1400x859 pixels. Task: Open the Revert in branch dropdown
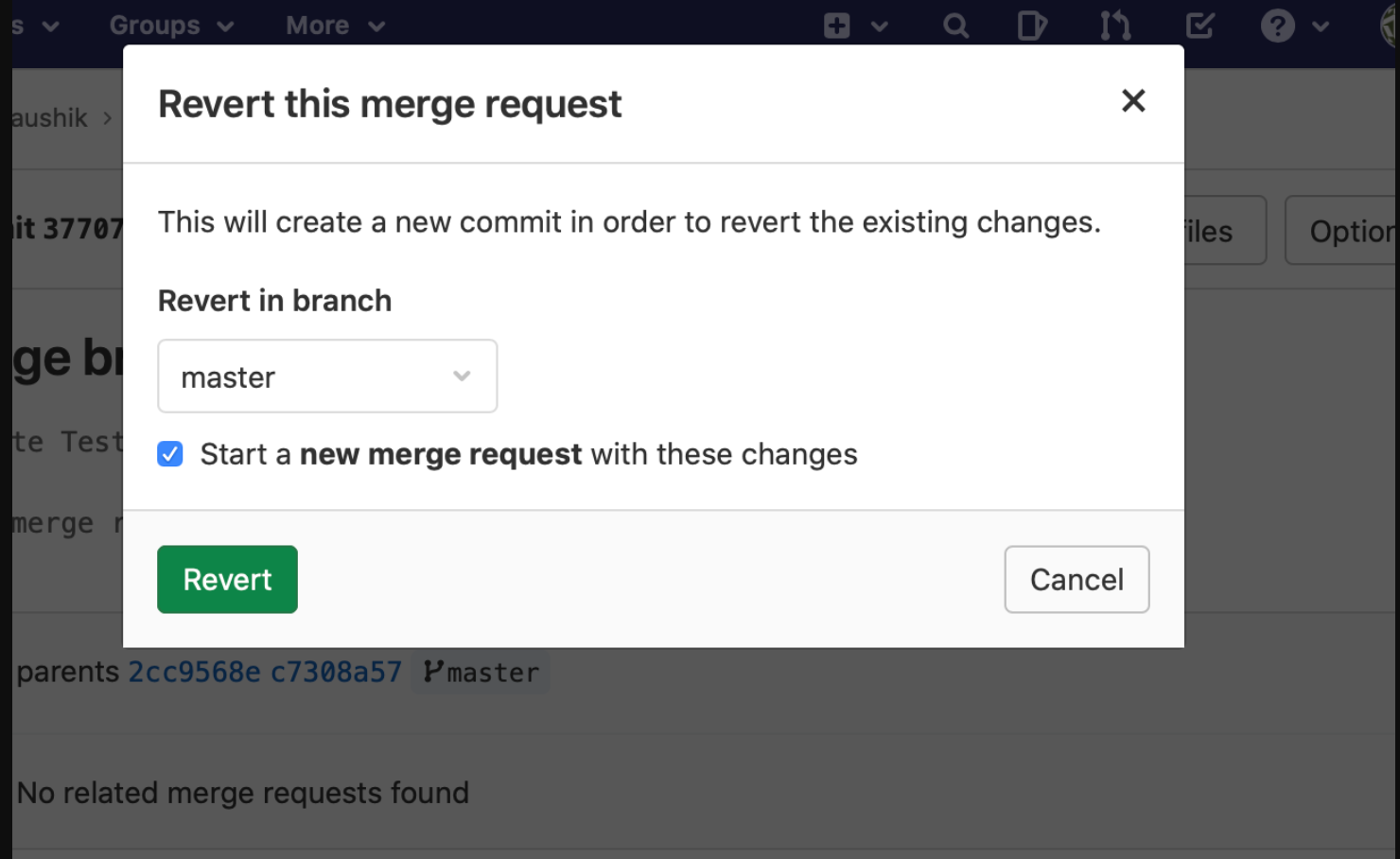[x=327, y=377]
